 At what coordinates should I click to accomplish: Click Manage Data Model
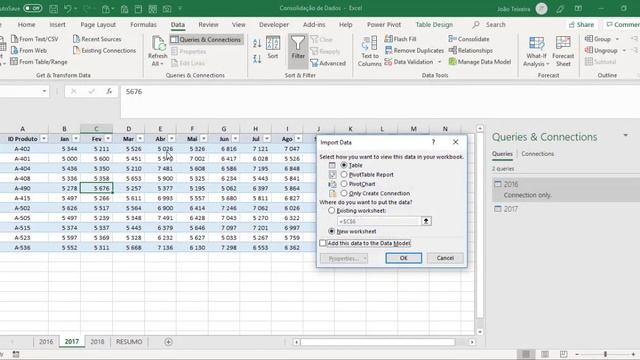point(480,62)
